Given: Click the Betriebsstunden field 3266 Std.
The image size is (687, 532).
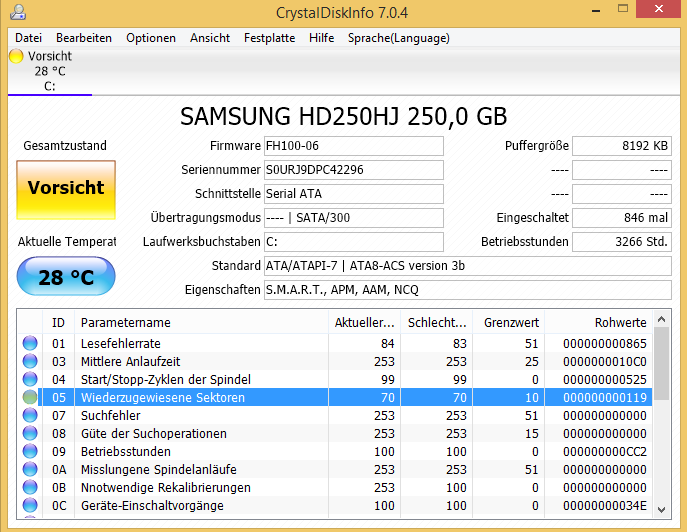Looking at the screenshot, I should [622, 242].
